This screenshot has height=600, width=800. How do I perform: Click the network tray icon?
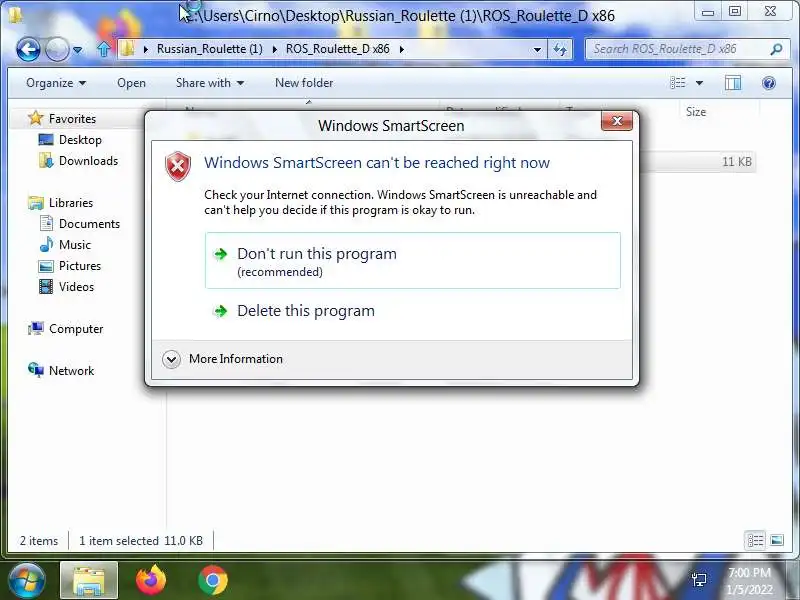699,580
